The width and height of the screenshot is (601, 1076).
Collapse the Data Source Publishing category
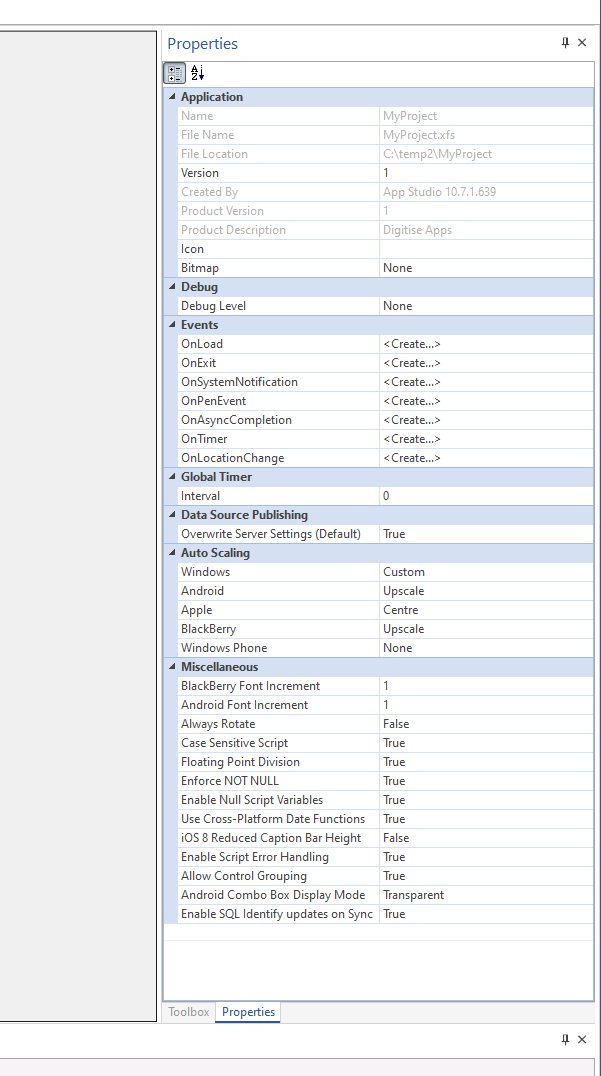pos(172,515)
